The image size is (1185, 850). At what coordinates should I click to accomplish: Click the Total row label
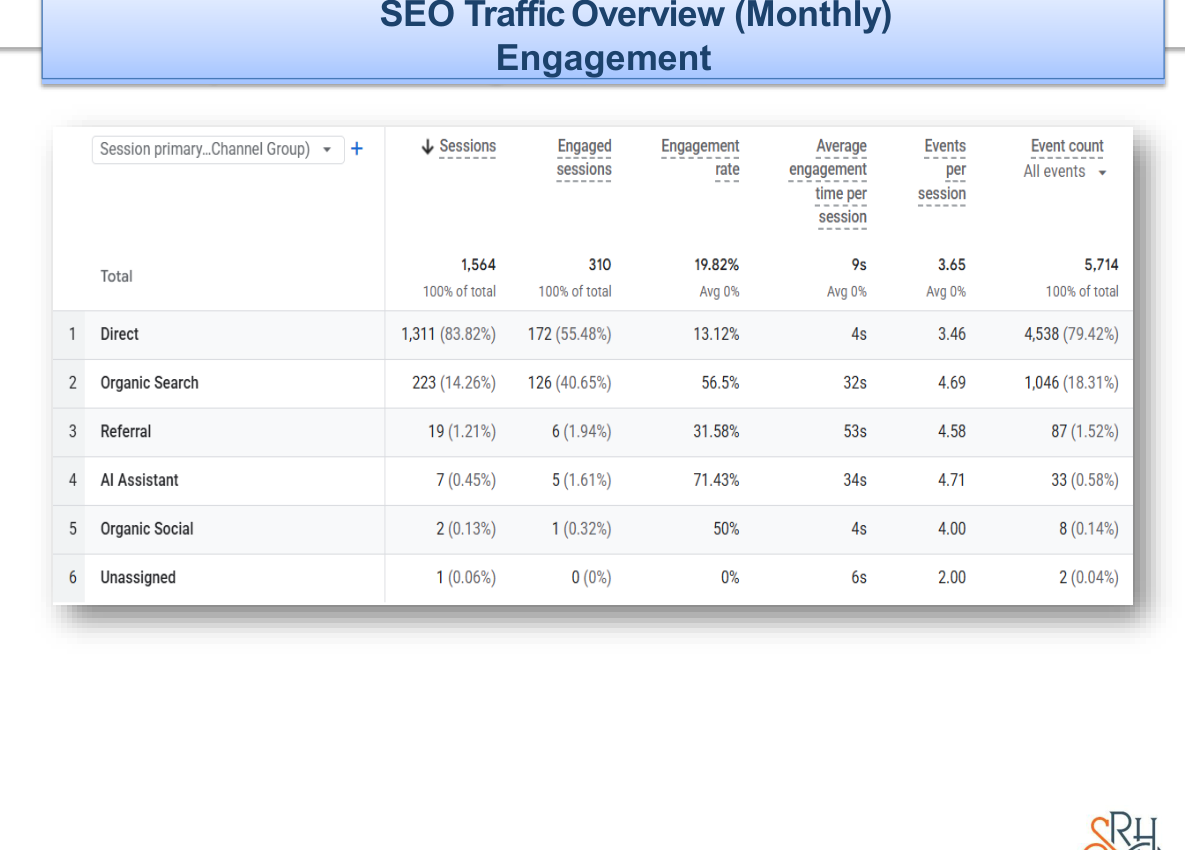coord(116,277)
